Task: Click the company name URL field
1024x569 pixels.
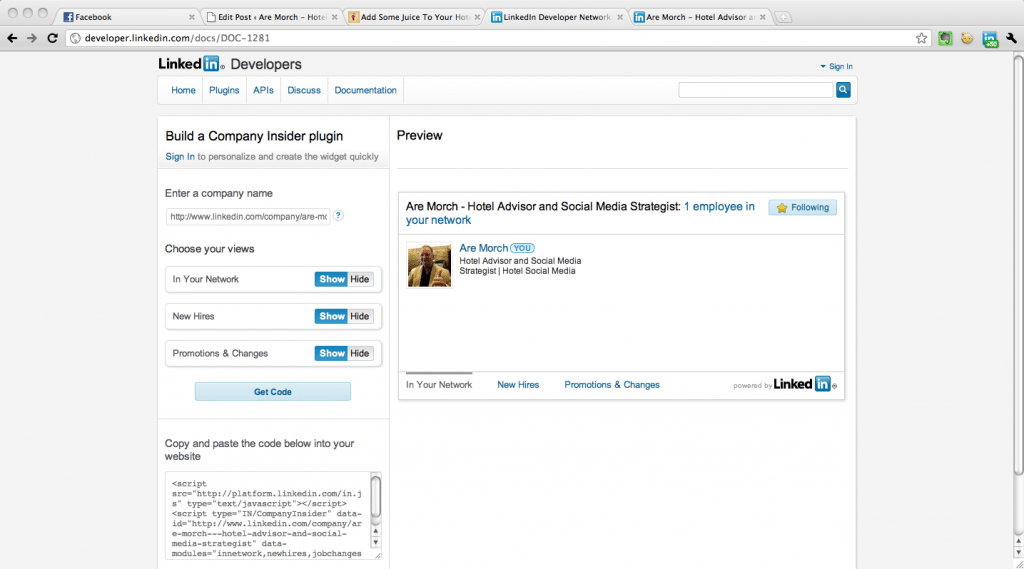Action: 248,216
